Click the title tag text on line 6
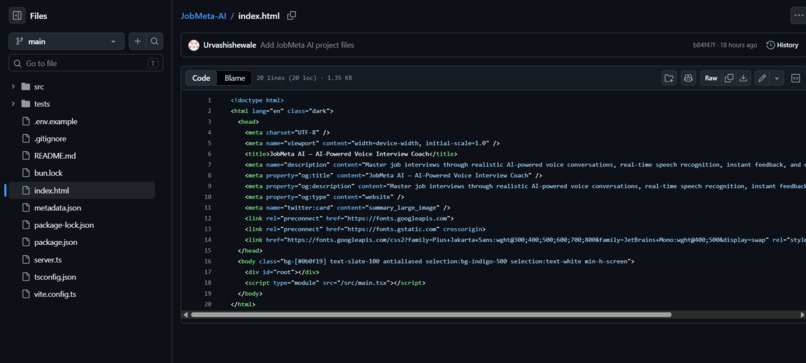Viewport: 806px width, 363px height. pos(351,154)
